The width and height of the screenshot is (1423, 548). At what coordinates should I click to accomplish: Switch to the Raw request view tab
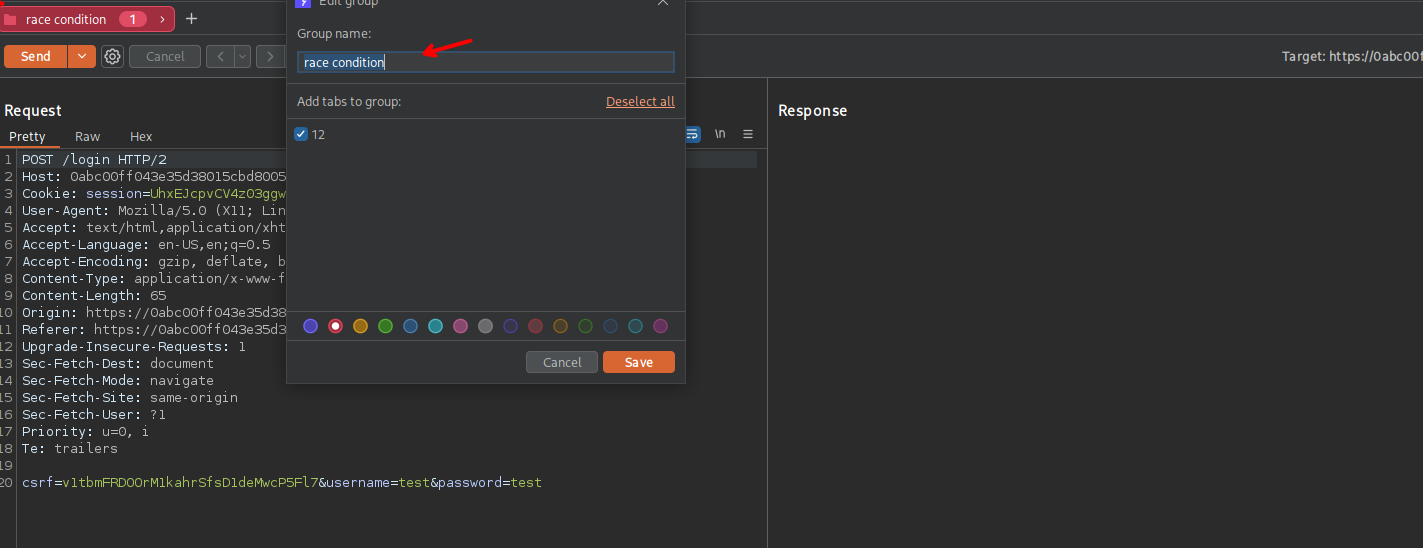tap(88, 137)
